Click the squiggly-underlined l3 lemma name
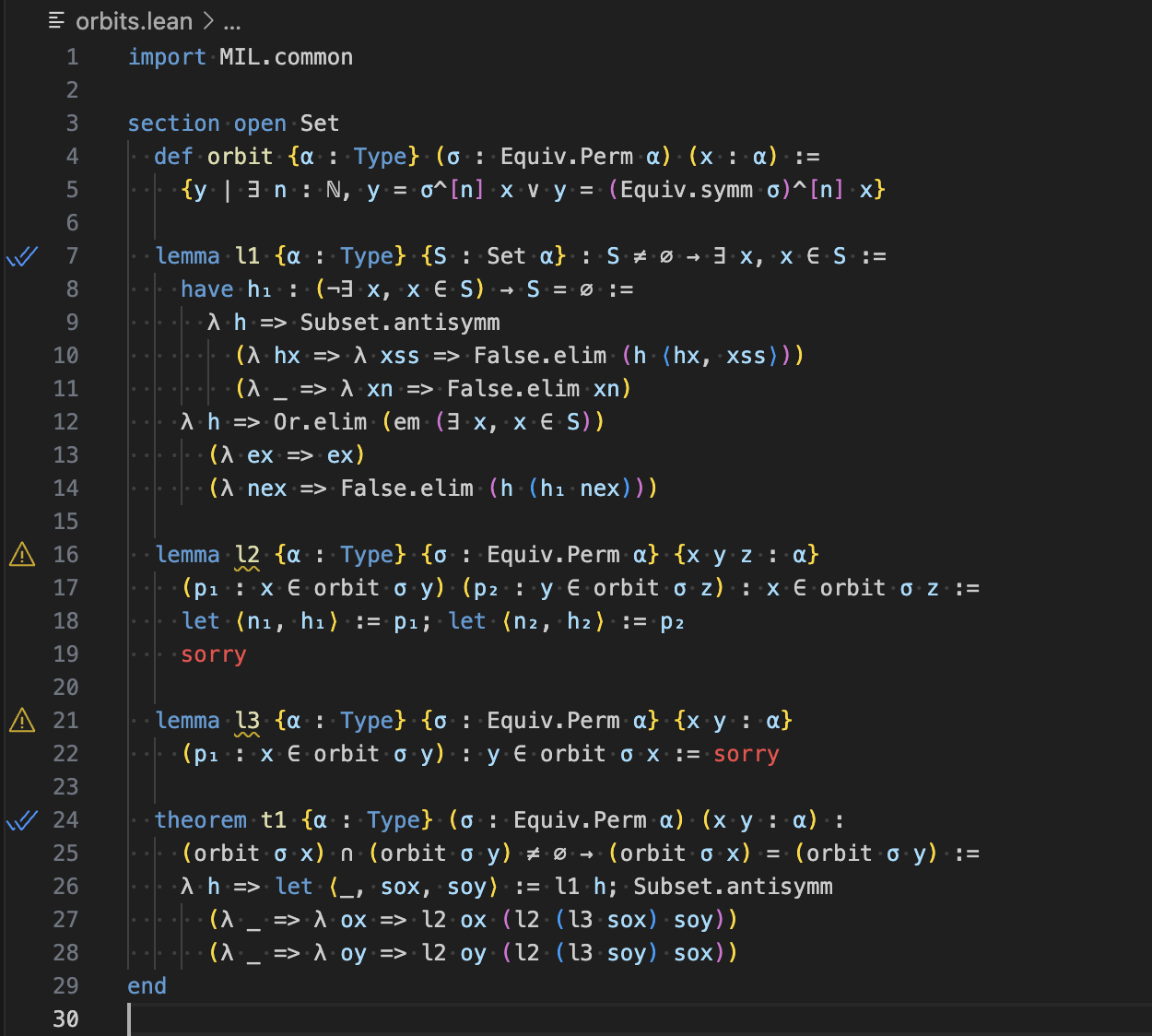 (247, 721)
